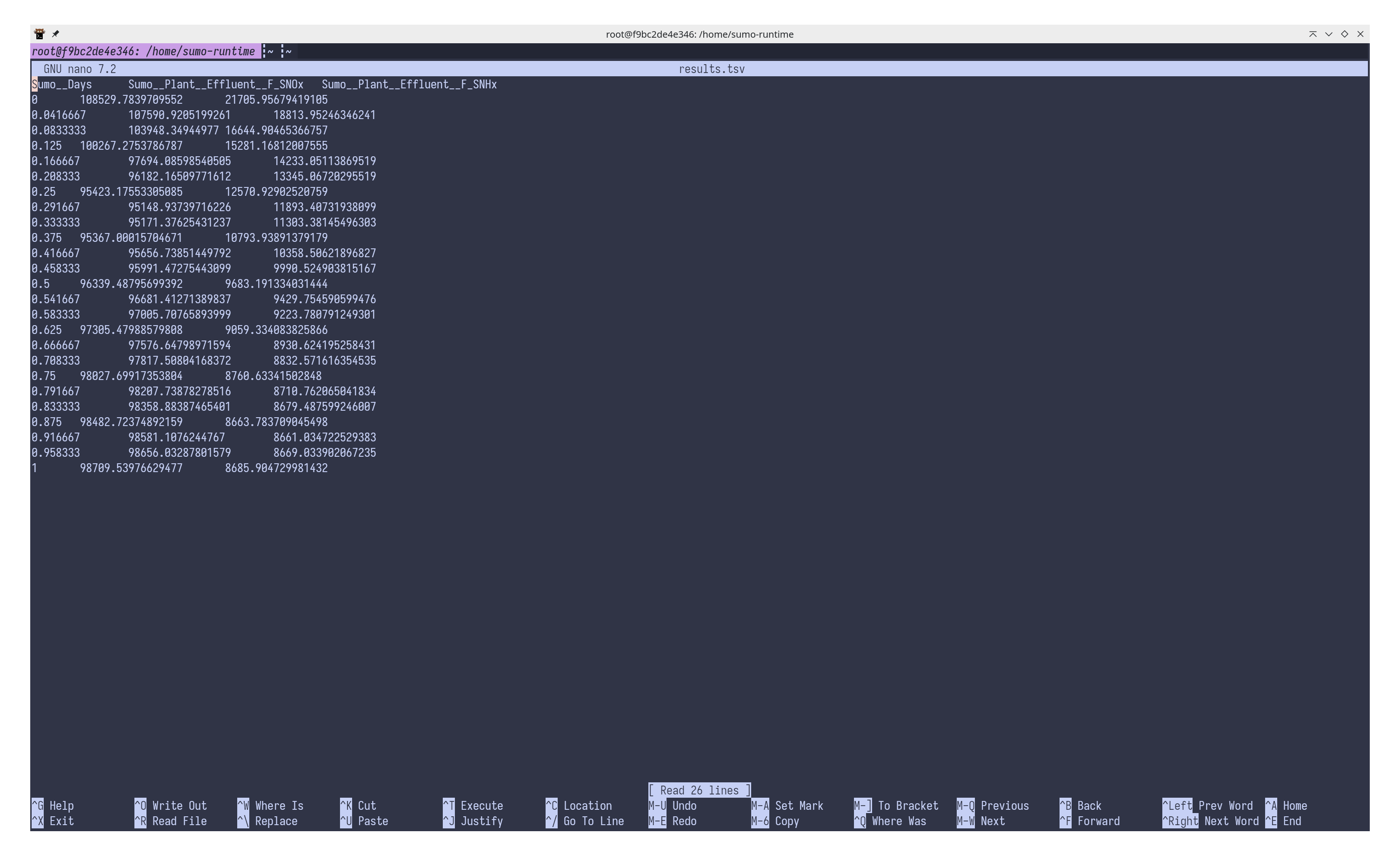Place cursor on value 108529.7839709552
Image resolution: width=1400 pixels, height=867 pixels.
(x=131, y=100)
